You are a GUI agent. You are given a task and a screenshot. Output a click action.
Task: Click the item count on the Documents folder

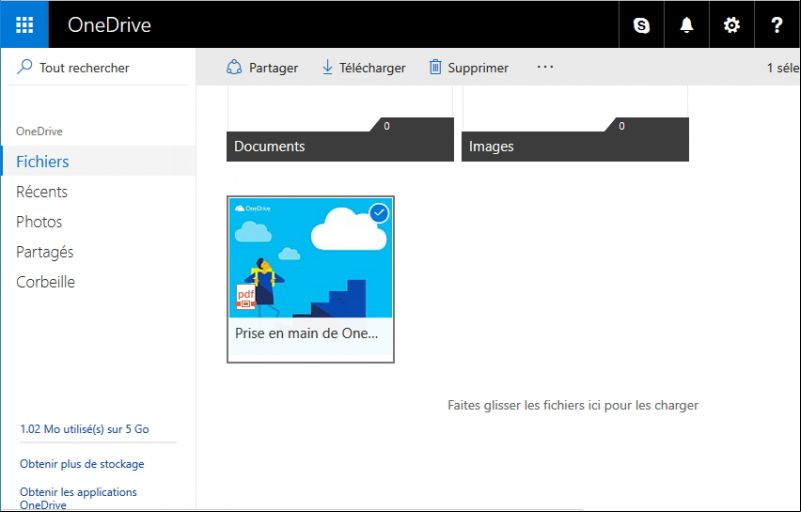387,126
